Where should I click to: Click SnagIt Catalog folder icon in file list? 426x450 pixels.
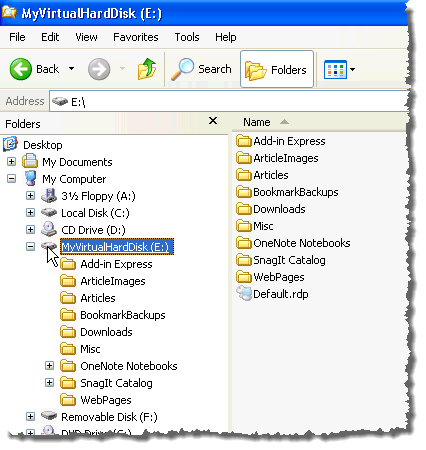click(x=244, y=260)
